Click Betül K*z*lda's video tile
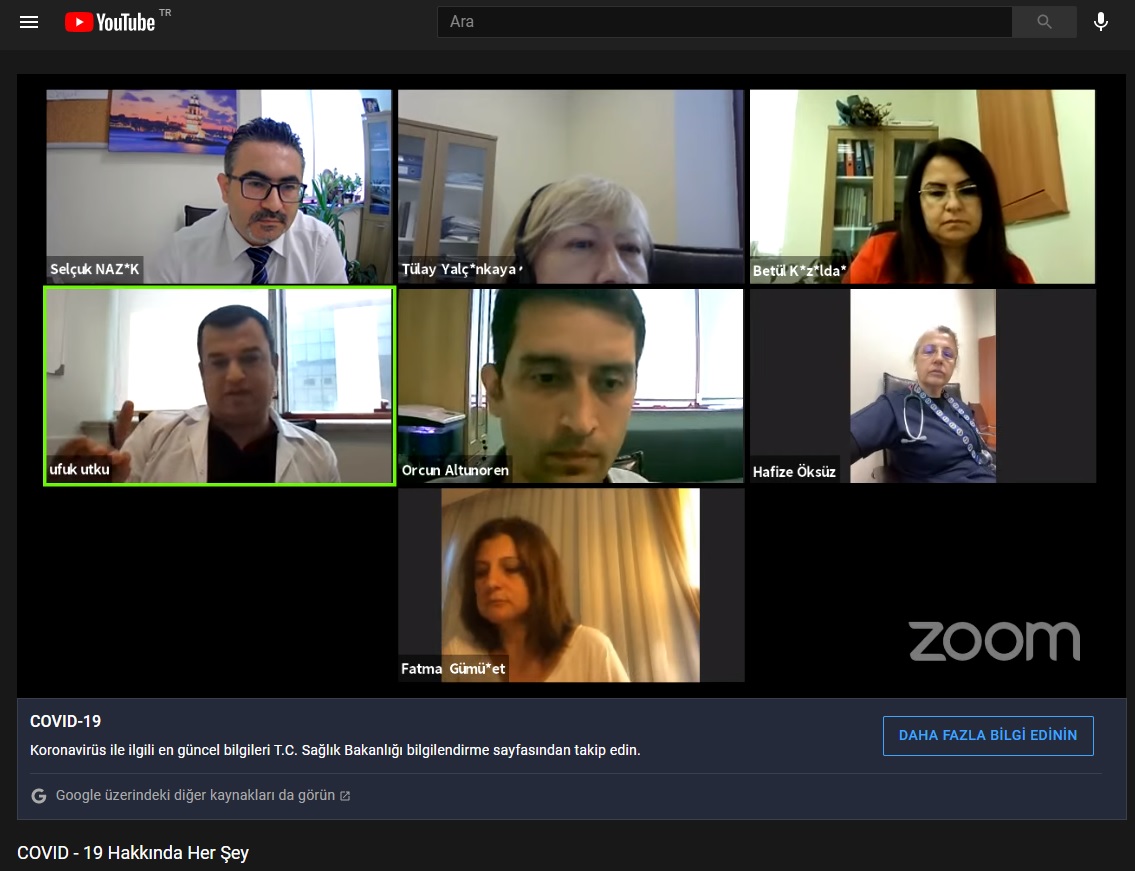 (x=922, y=187)
